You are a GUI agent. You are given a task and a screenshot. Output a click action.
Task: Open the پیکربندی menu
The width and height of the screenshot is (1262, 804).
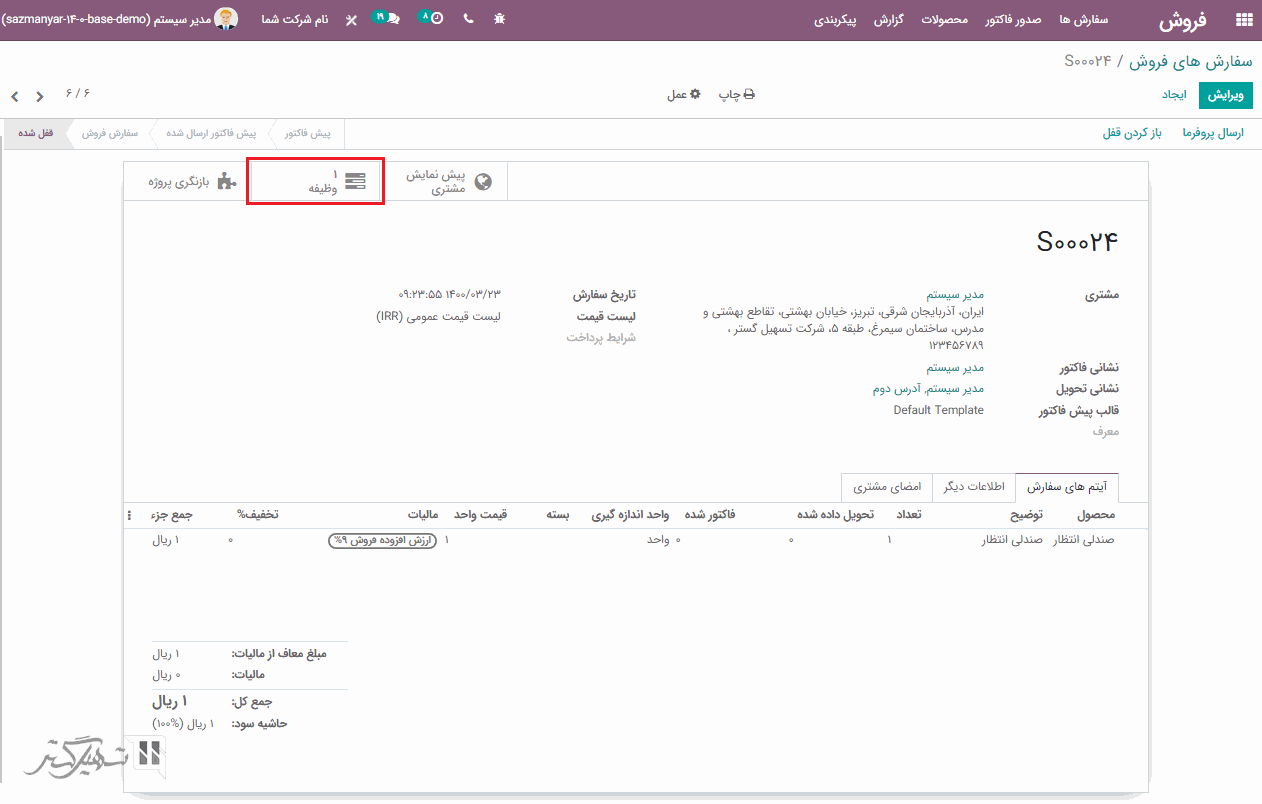tap(836, 20)
